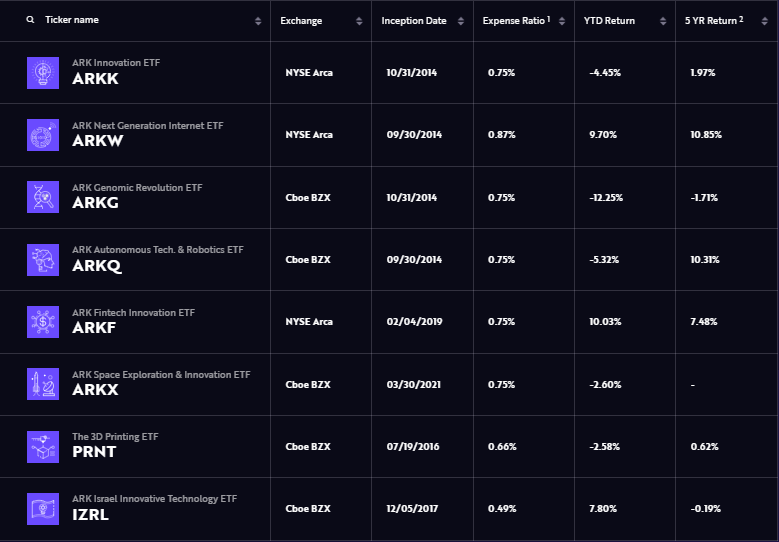The image size is (779, 542).
Task: Sort by Ticker name using its sort arrows
Action: pos(258,21)
